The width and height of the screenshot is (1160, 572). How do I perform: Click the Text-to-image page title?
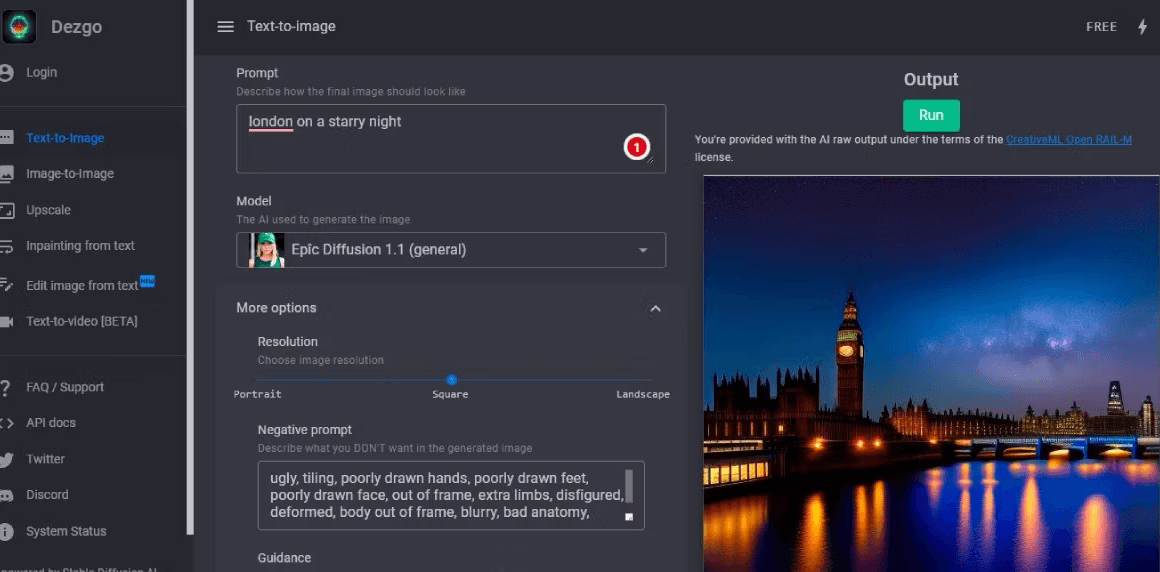(291, 27)
